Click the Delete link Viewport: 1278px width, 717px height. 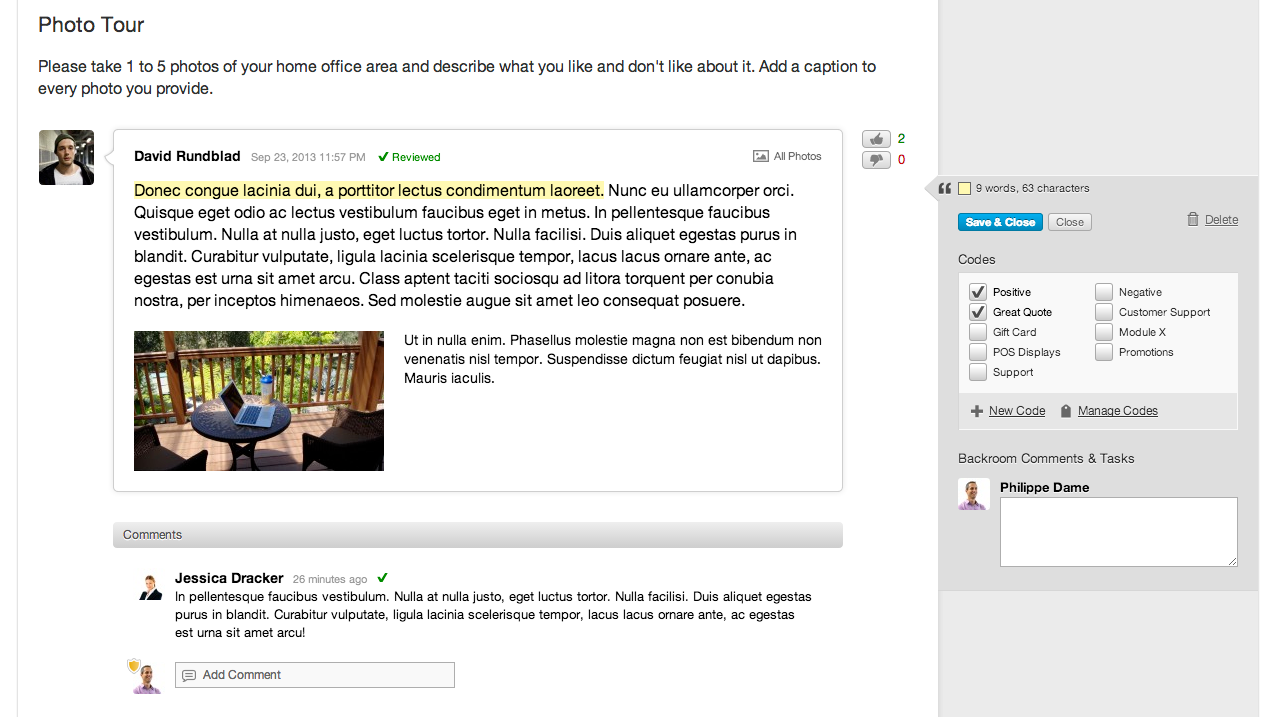point(1221,220)
